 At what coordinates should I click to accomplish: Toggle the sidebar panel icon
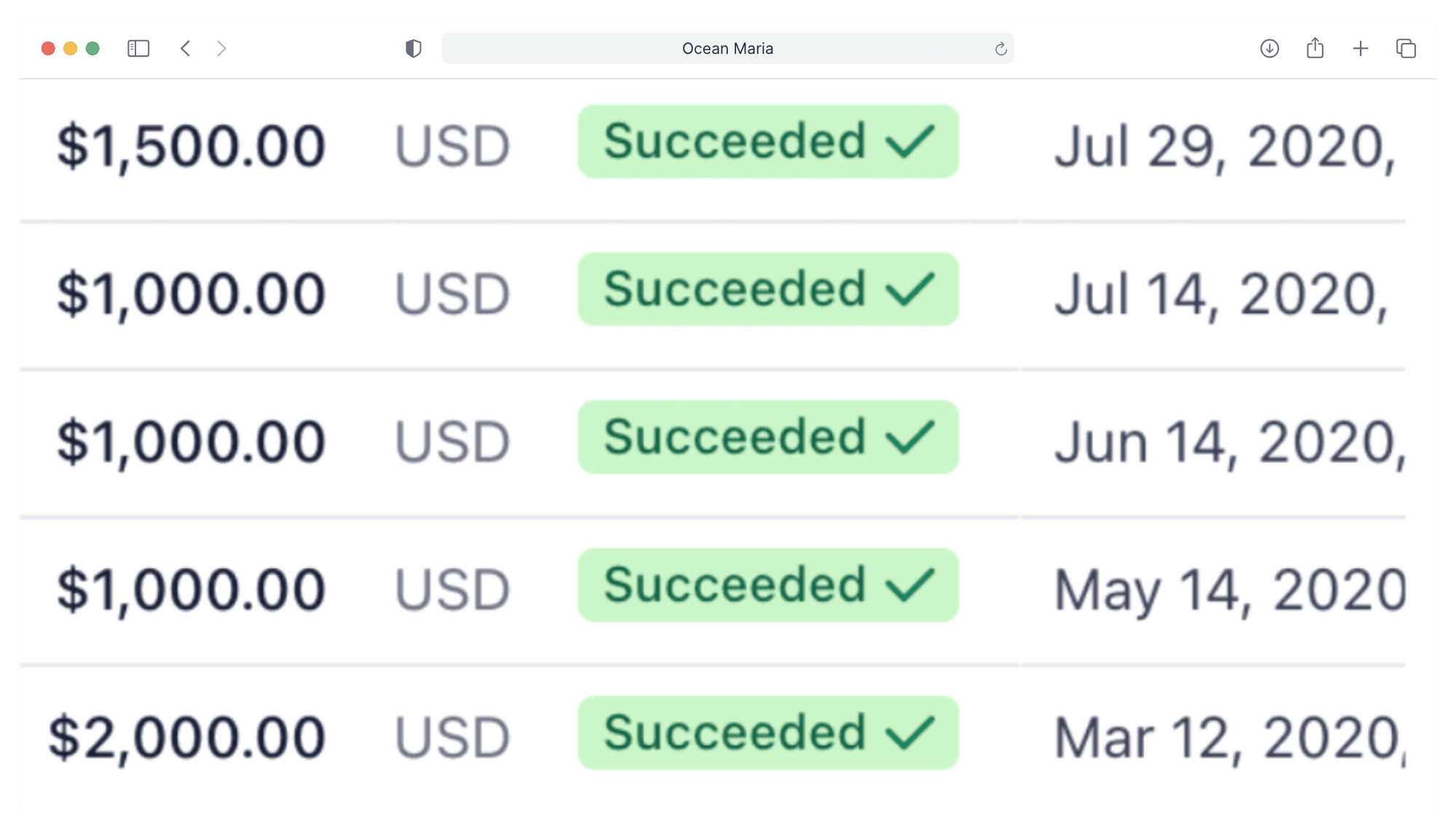point(138,49)
